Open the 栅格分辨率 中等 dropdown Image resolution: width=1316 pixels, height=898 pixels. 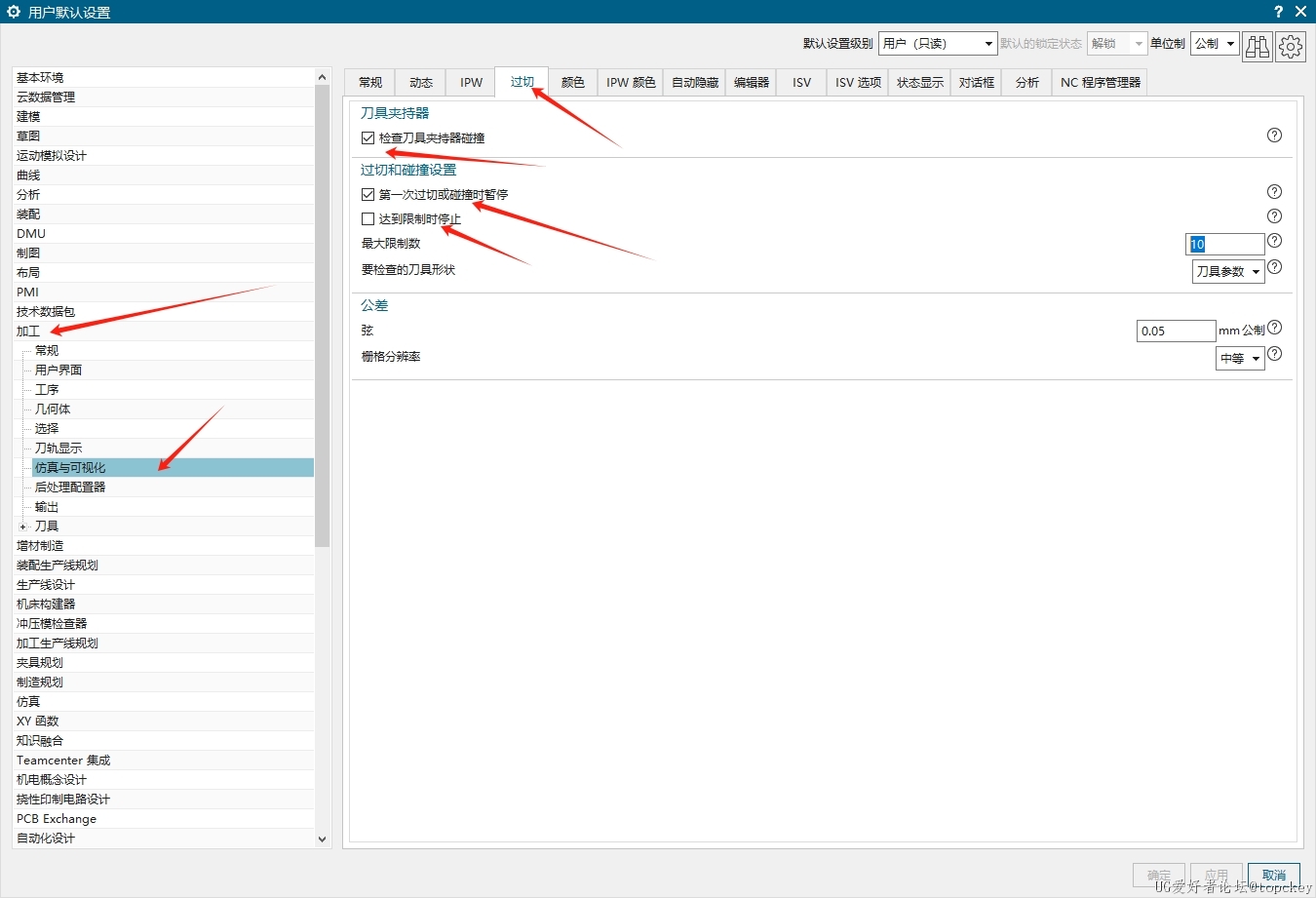pos(1240,358)
